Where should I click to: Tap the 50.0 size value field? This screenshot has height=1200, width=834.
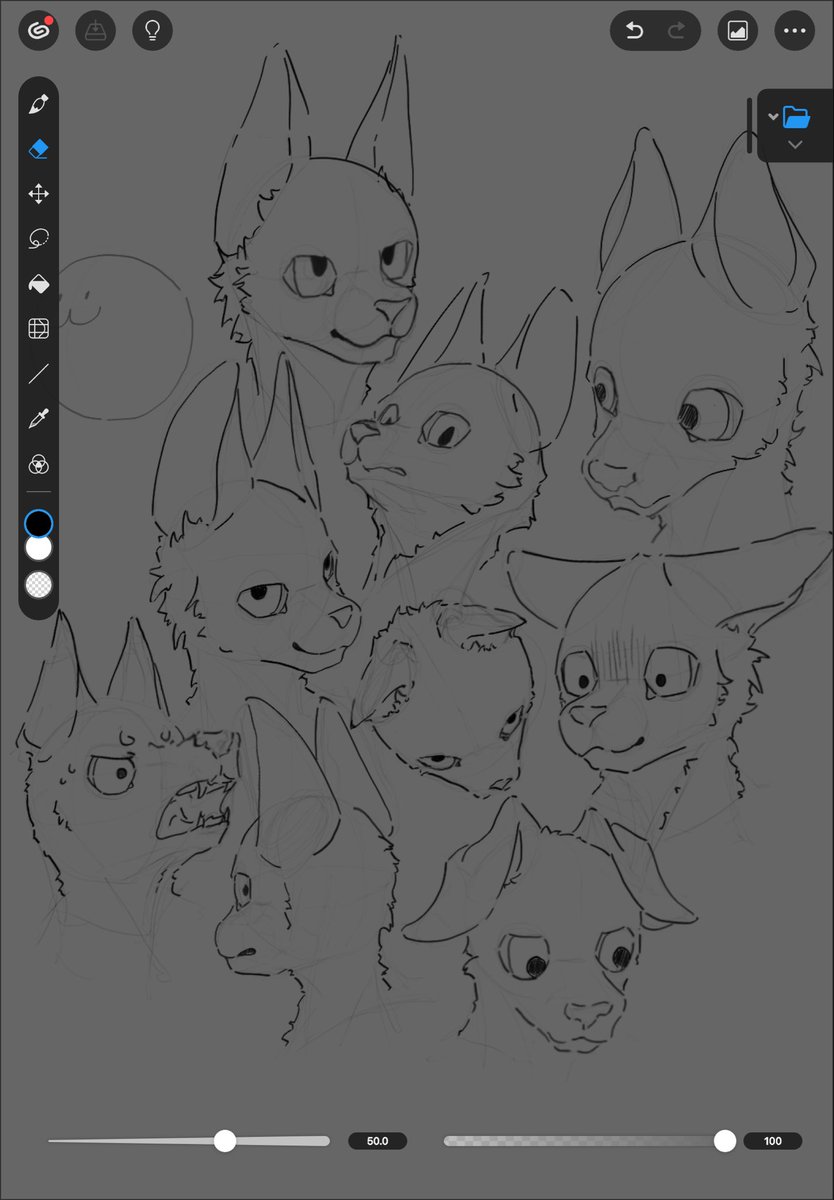point(377,1141)
